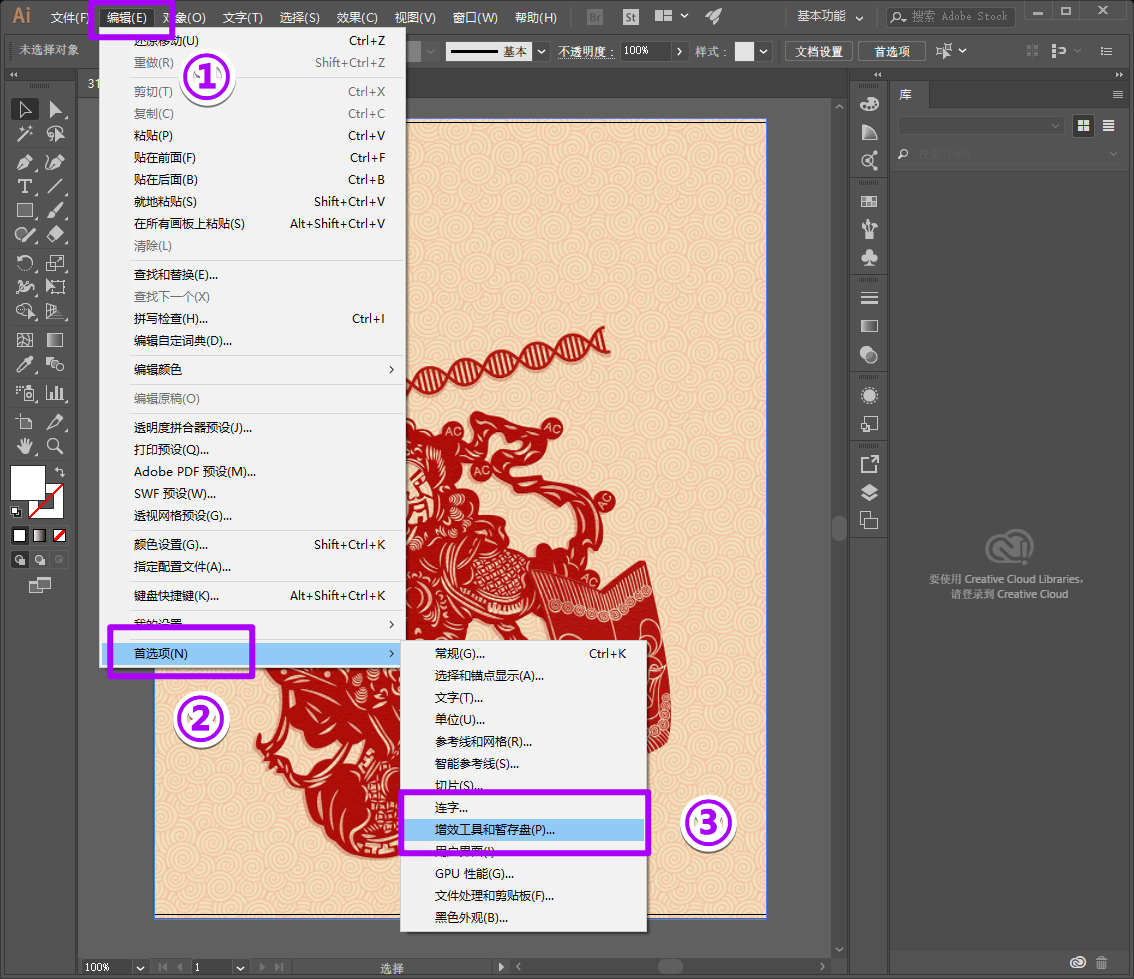1134x979 pixels.
Task: Click the 文档设置 button
Action: tap(819, 51)
